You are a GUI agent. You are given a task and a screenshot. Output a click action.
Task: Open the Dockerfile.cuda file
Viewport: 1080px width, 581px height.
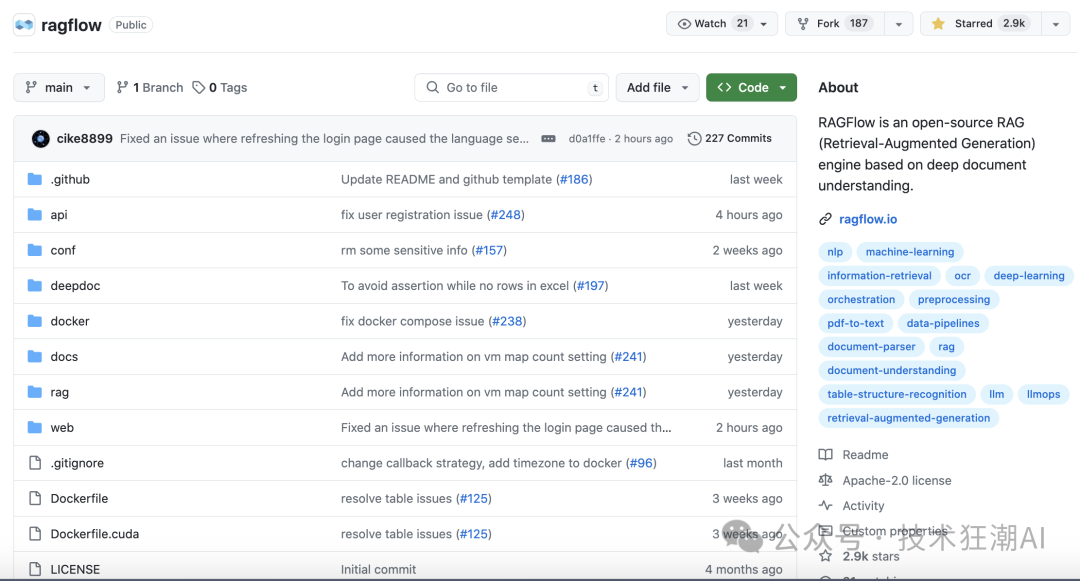(x=94, y=534)
